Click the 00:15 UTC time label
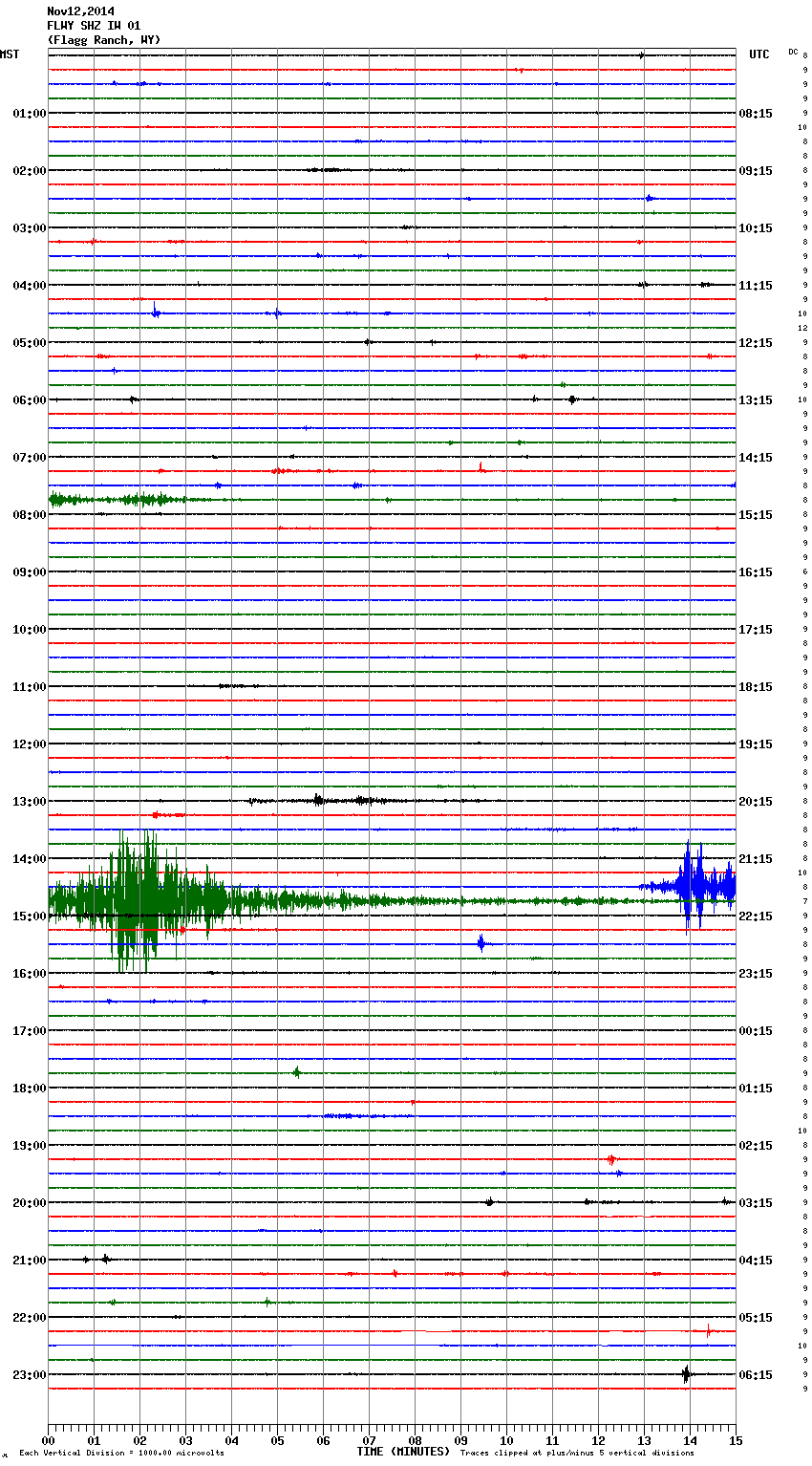 tap(756, 1031)
